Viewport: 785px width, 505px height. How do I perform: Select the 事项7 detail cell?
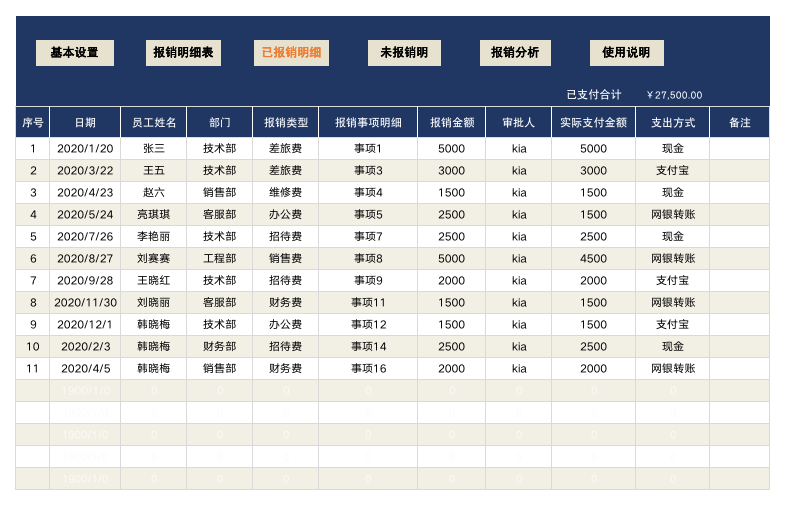click(x=368, y=237)
